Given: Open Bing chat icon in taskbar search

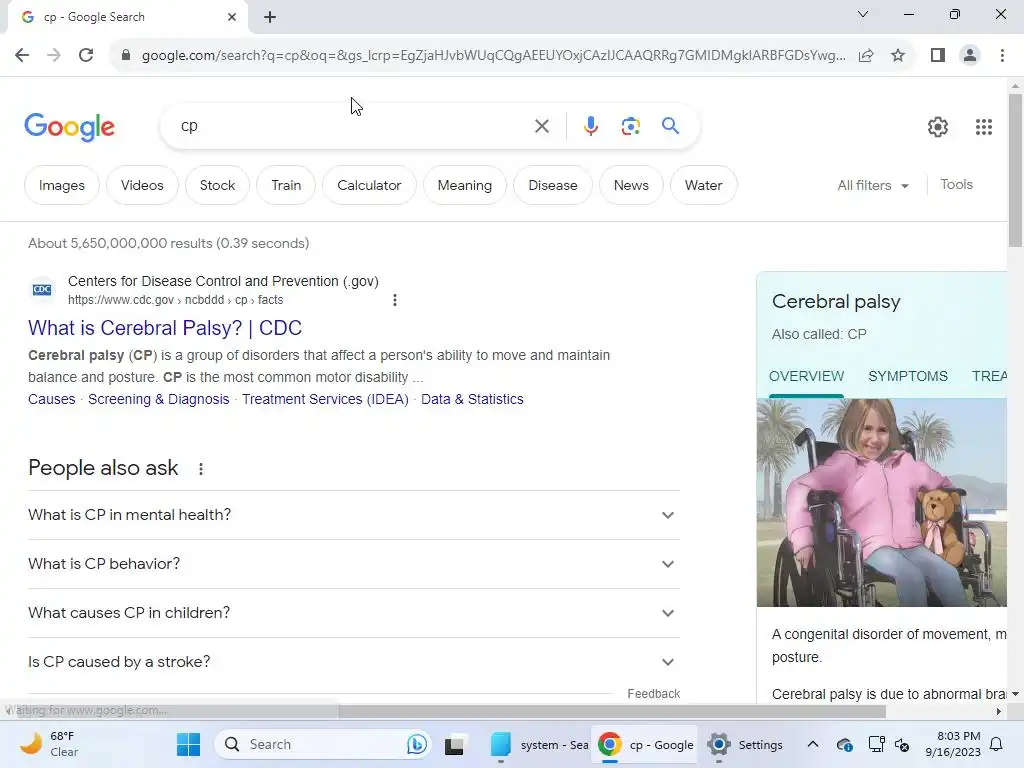Looking at the screenshot, I should pyautogui.click(x=416, y=744).
